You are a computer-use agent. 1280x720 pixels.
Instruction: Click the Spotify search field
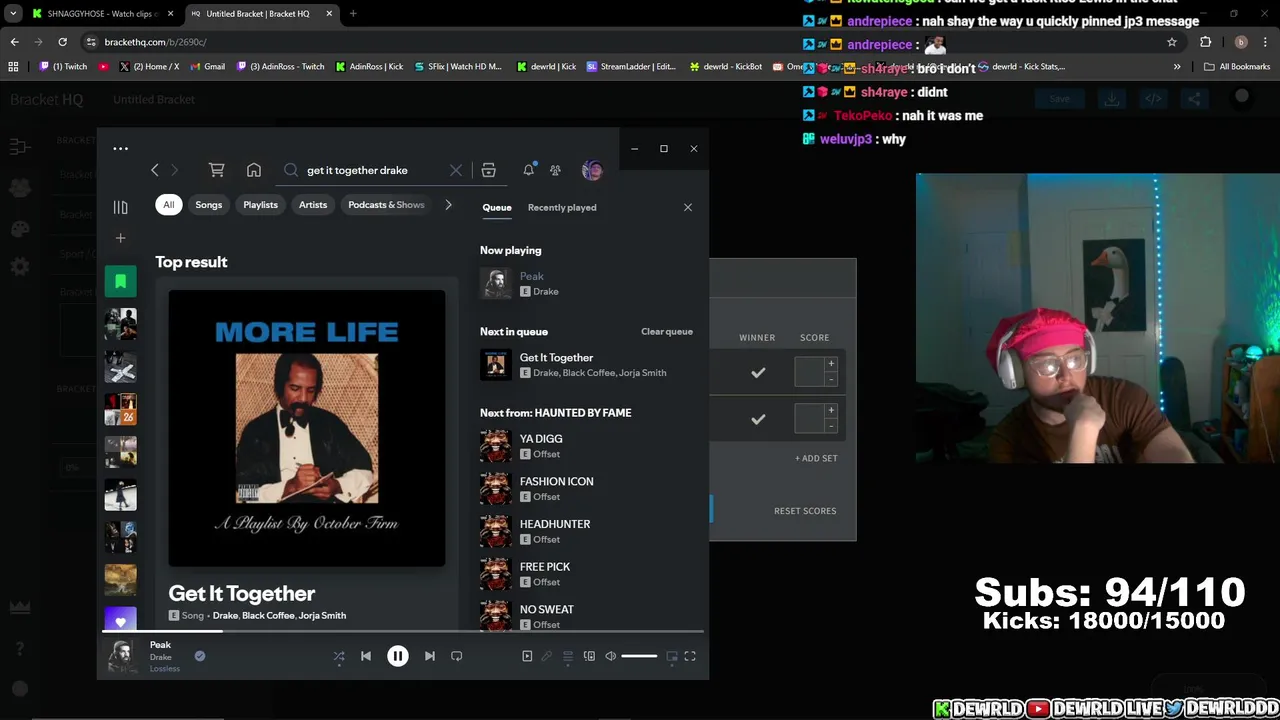coord(372,170)
